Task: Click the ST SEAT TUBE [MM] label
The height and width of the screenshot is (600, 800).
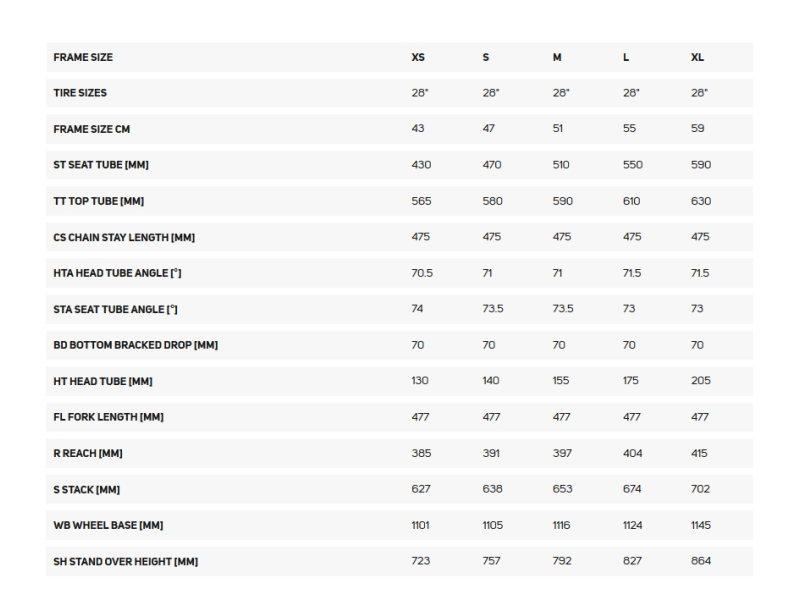Action: [101, 165]
